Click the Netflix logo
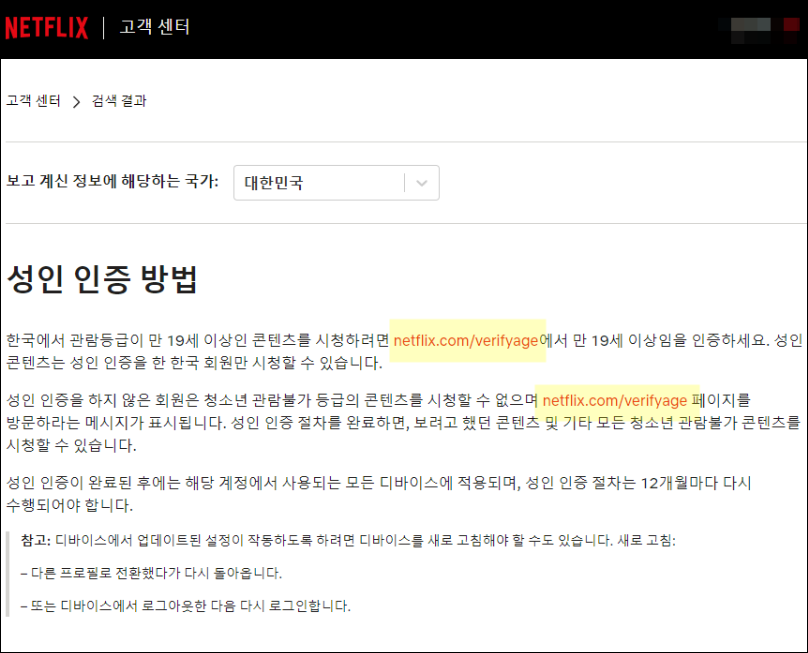Screen dimensions: 808x653 46,28
